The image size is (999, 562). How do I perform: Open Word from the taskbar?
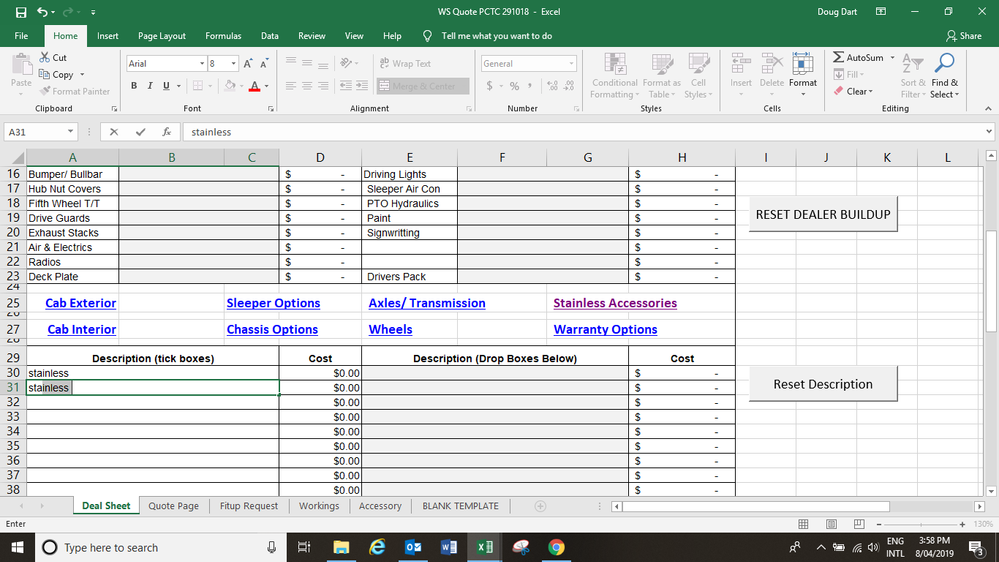(x=449, y=547)
